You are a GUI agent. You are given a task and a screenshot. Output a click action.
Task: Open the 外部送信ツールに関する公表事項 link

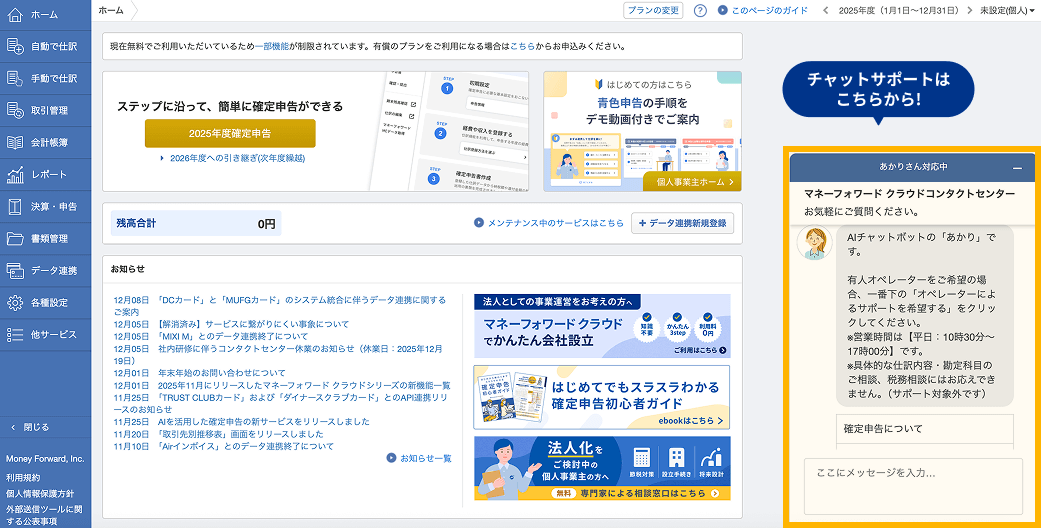click(x=44, y=515)
